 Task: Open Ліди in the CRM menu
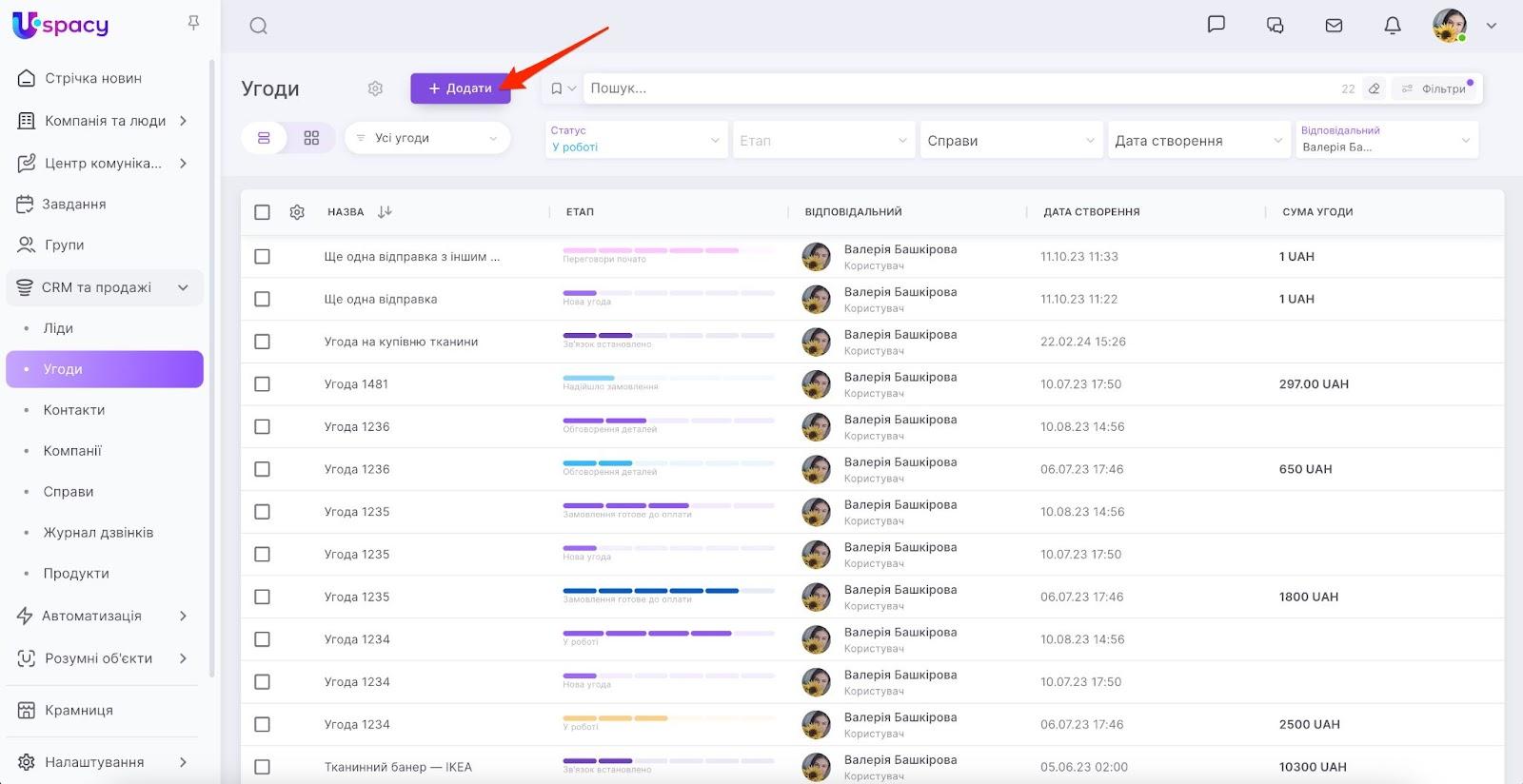58,328
